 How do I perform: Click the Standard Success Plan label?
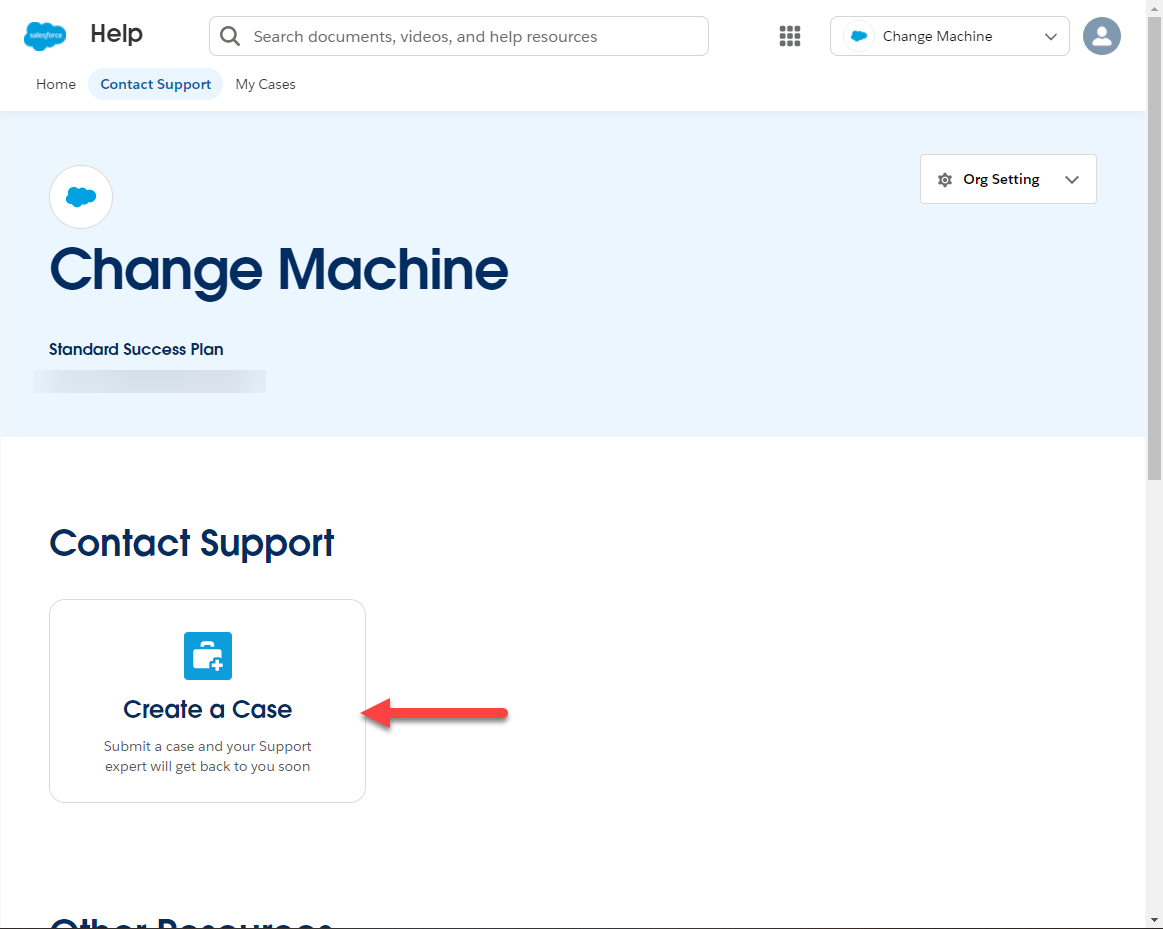[x=136, y=349]
